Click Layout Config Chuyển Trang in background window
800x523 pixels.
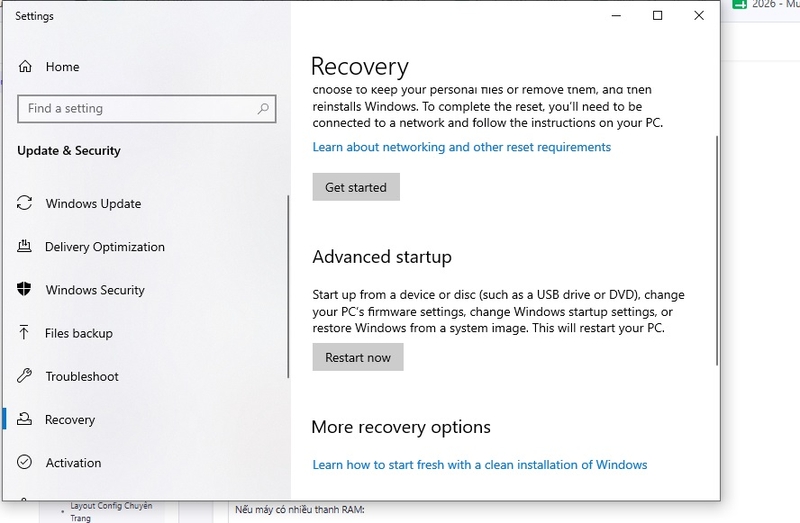[111, 512]
